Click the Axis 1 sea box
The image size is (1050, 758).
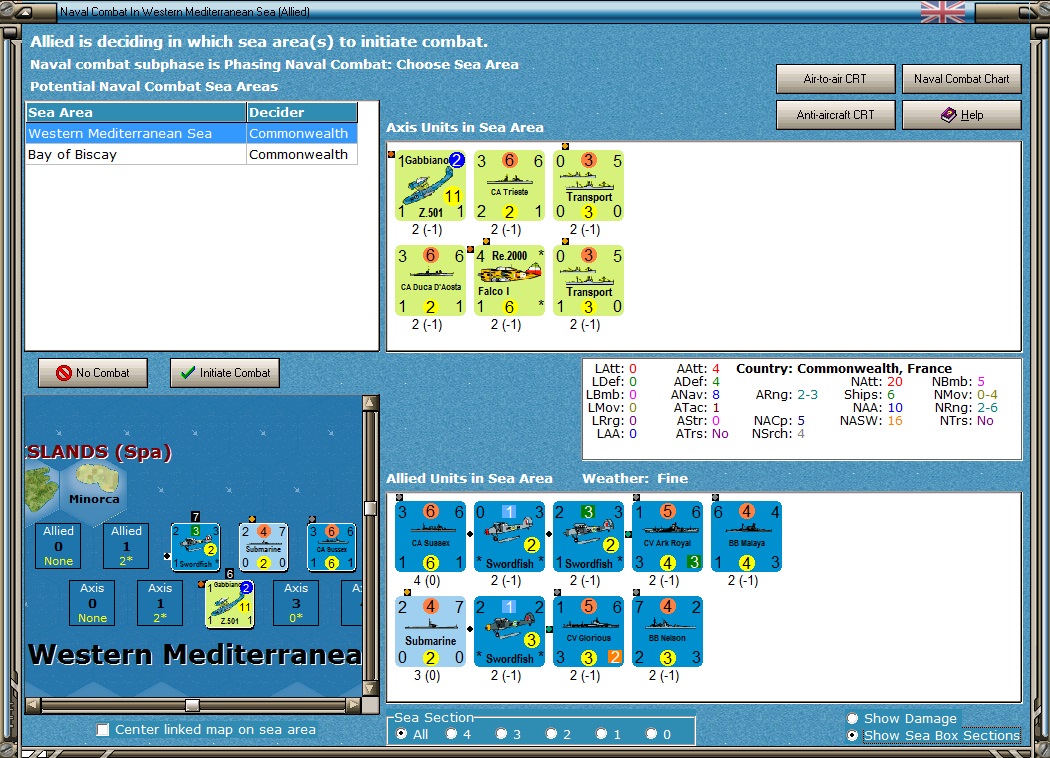(160, 603)
